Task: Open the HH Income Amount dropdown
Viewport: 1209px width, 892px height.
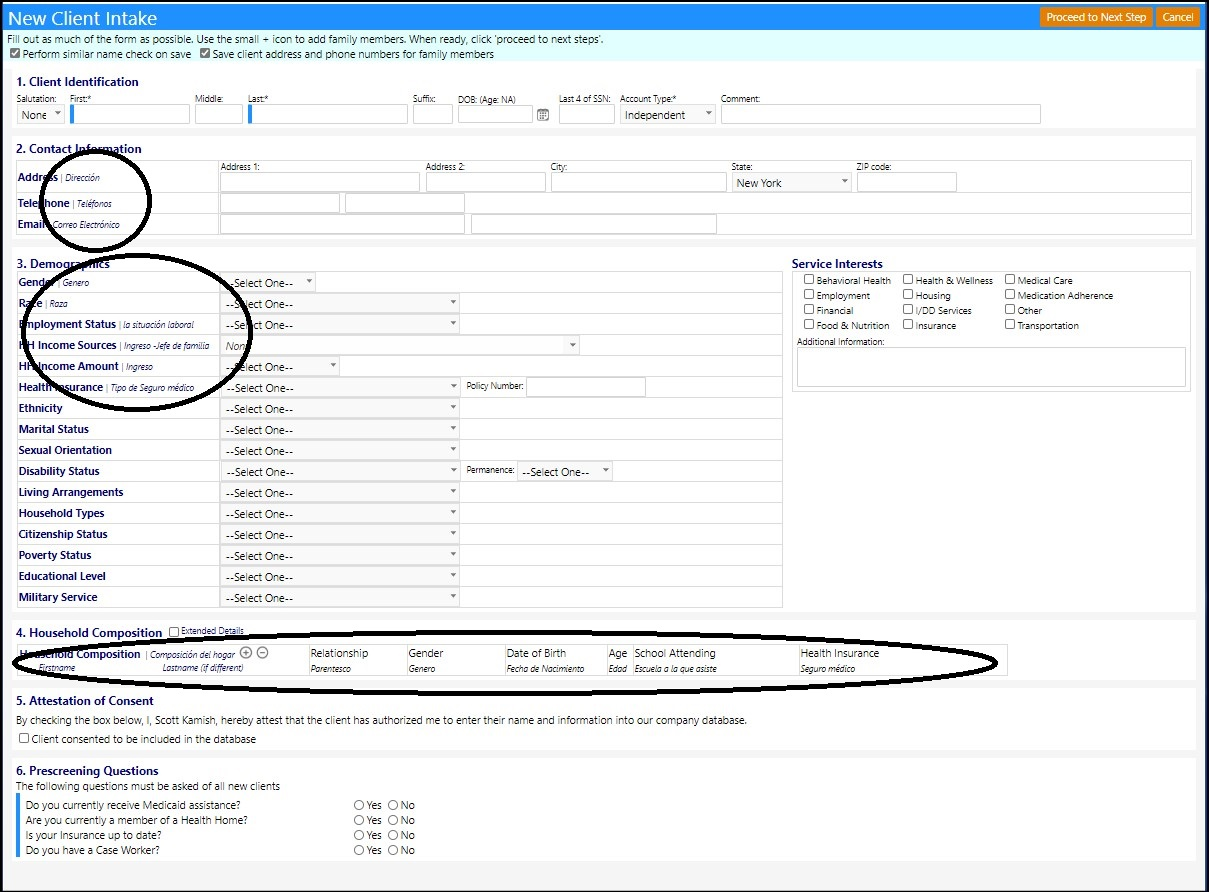Action: pyautogui.click(x=280, y=367)
